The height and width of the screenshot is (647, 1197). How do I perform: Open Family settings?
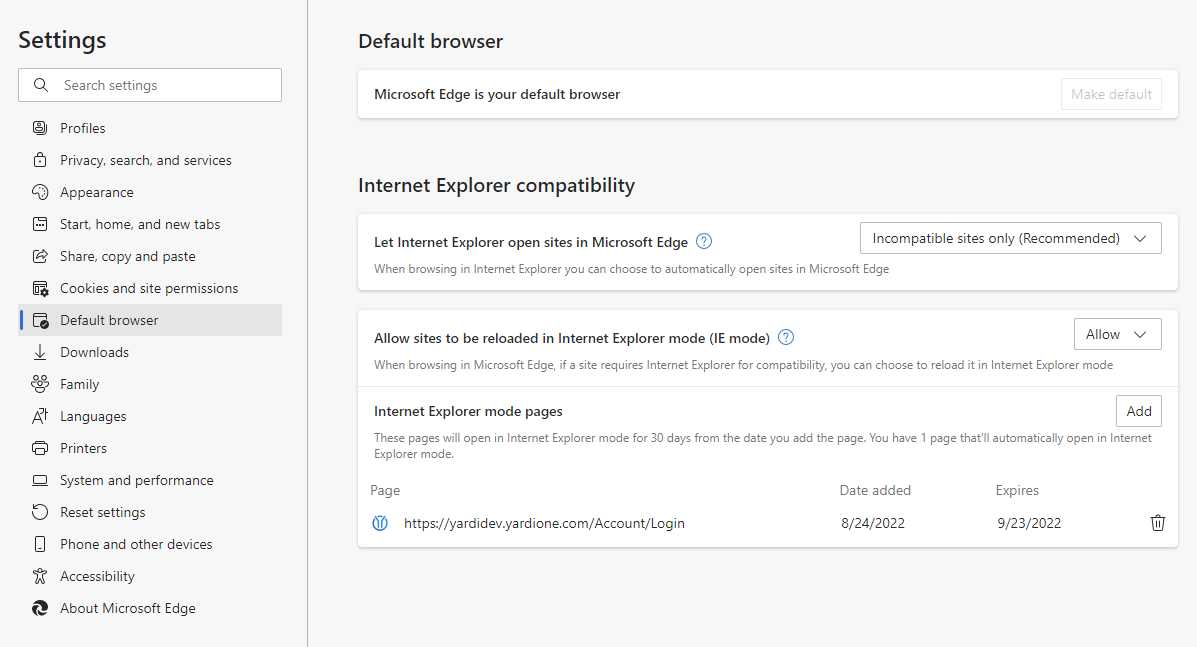[150, 384]
